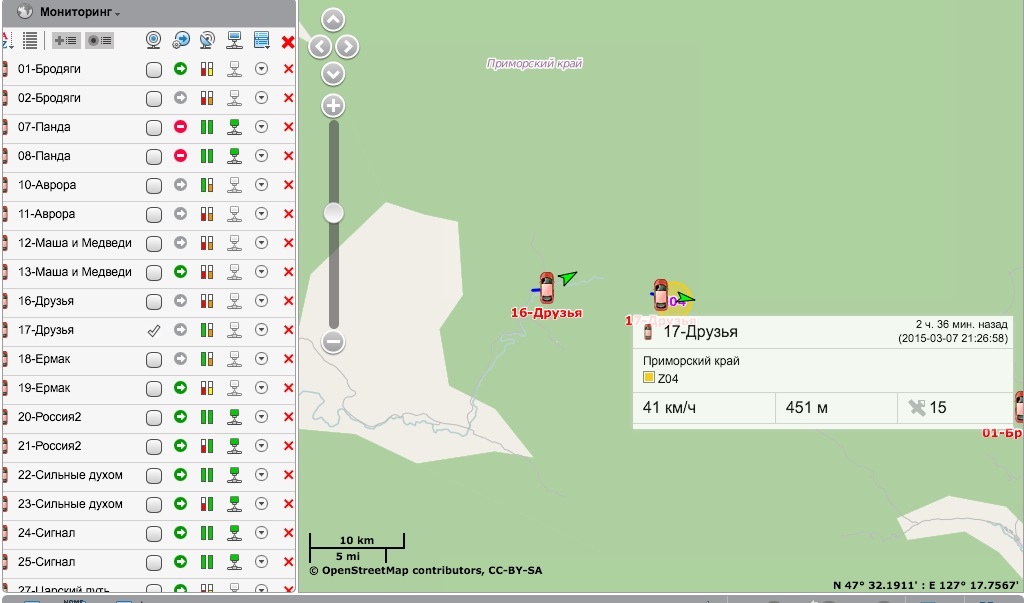1024x603 pixels.
Task: Open the Мониторинг panel dropdown
Action: point(117,14)
